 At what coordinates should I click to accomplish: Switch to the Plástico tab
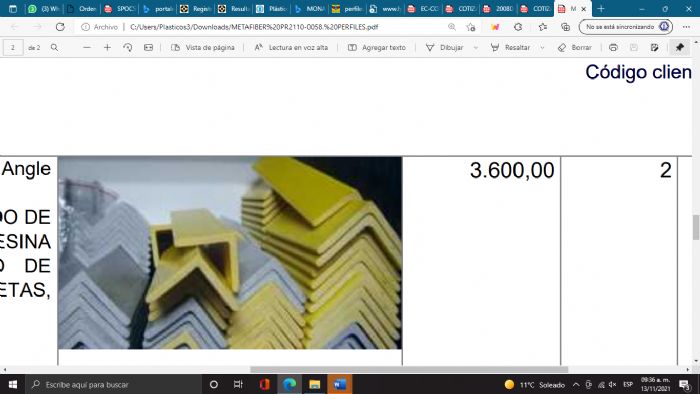pyautogui.click(x=271, y=8)
